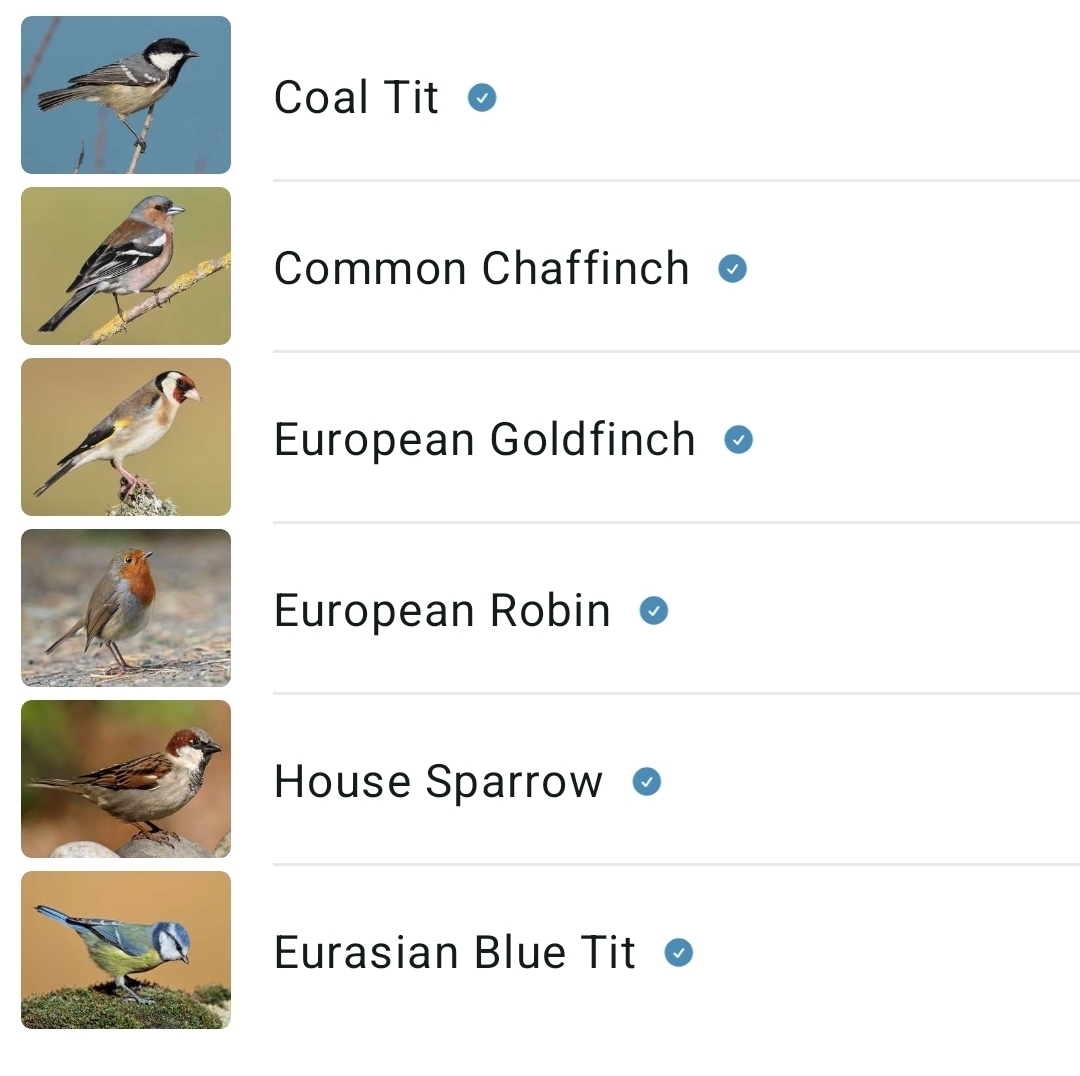This screenshot has width=1080, height=1076.
Task: Click the Coal Tit species name
Action: (356, 98)
